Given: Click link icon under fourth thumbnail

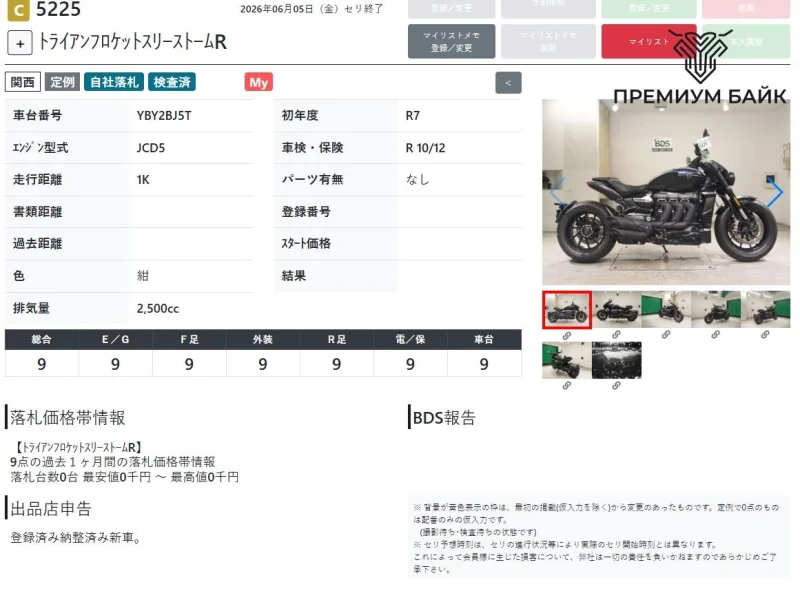Looking at the screenshot, I should pos(715,335).
